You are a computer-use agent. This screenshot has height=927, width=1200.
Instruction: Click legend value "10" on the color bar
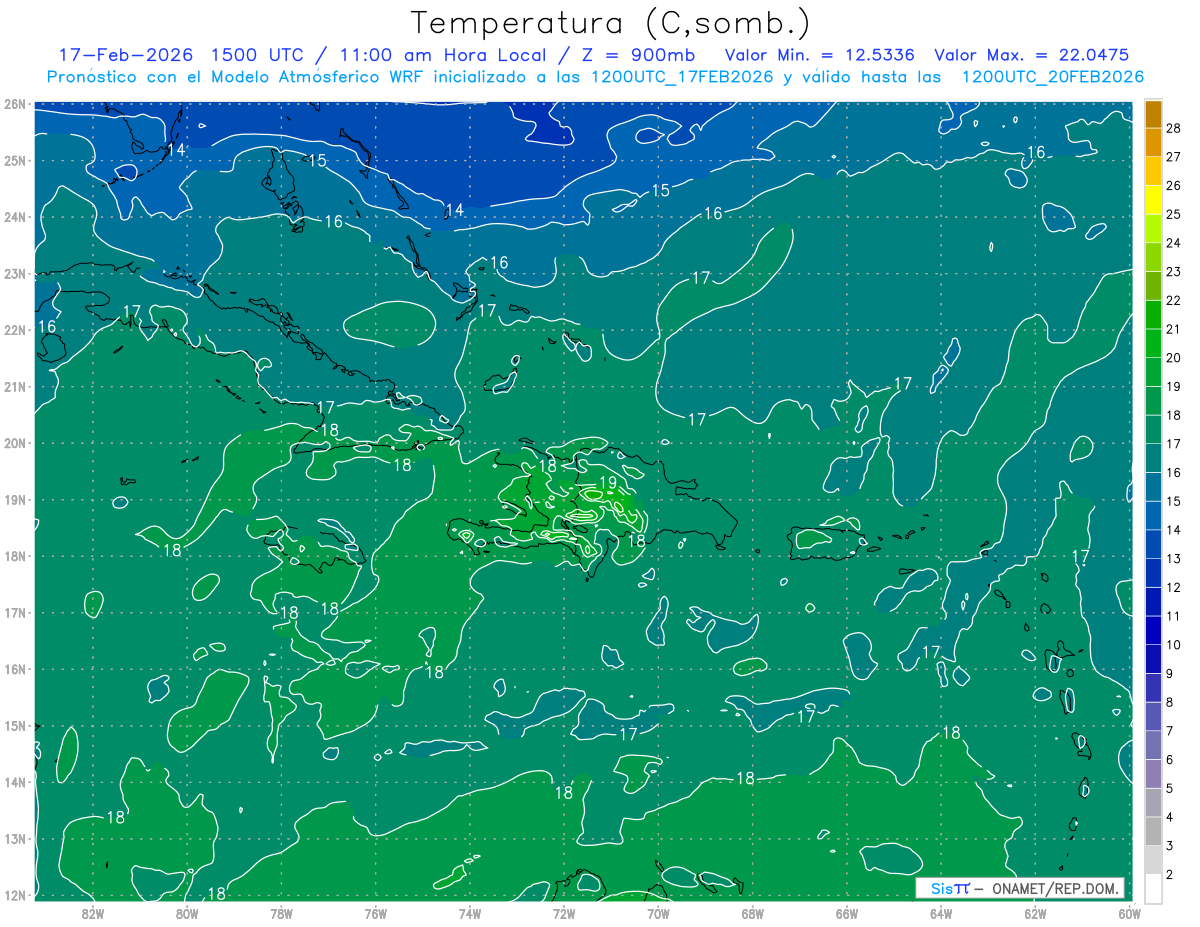[x=1173, y=644]
